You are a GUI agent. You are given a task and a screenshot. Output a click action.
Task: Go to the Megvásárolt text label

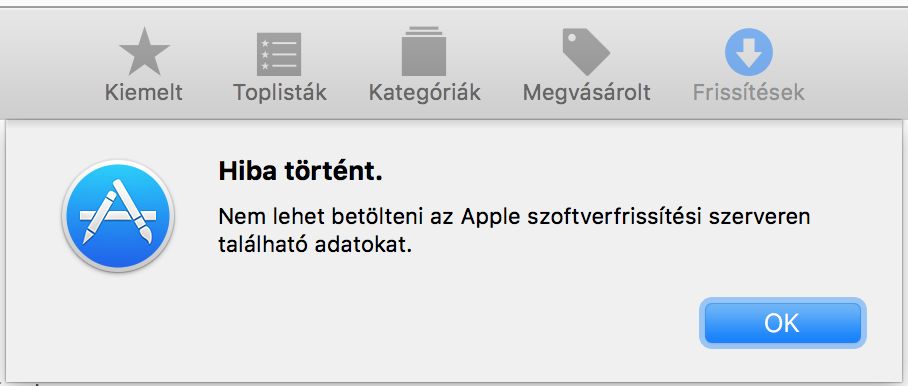tap(587, 93)
